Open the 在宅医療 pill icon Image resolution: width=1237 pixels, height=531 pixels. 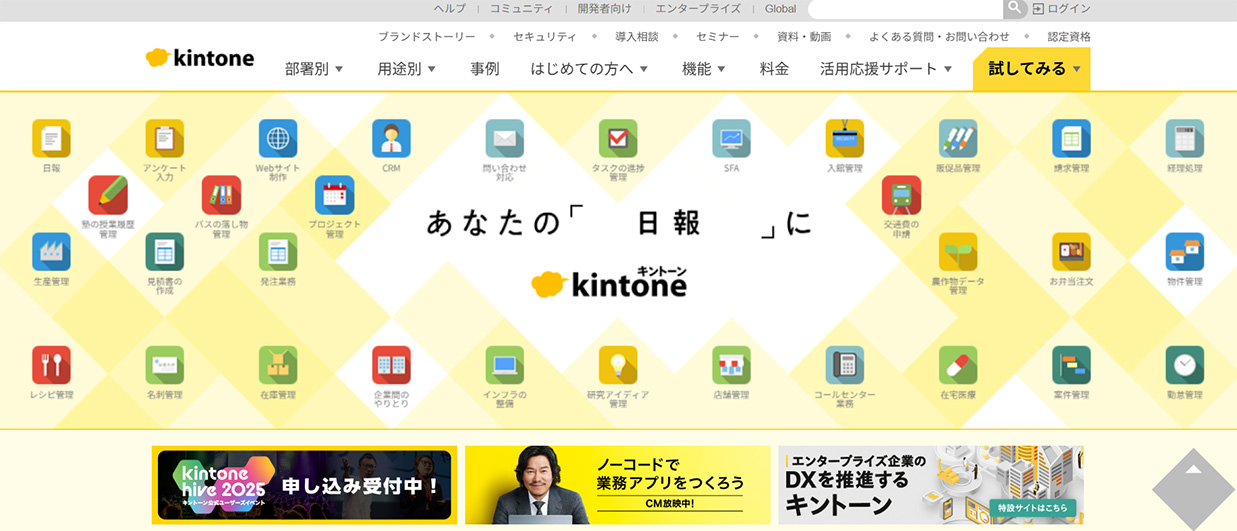point(958,365)
